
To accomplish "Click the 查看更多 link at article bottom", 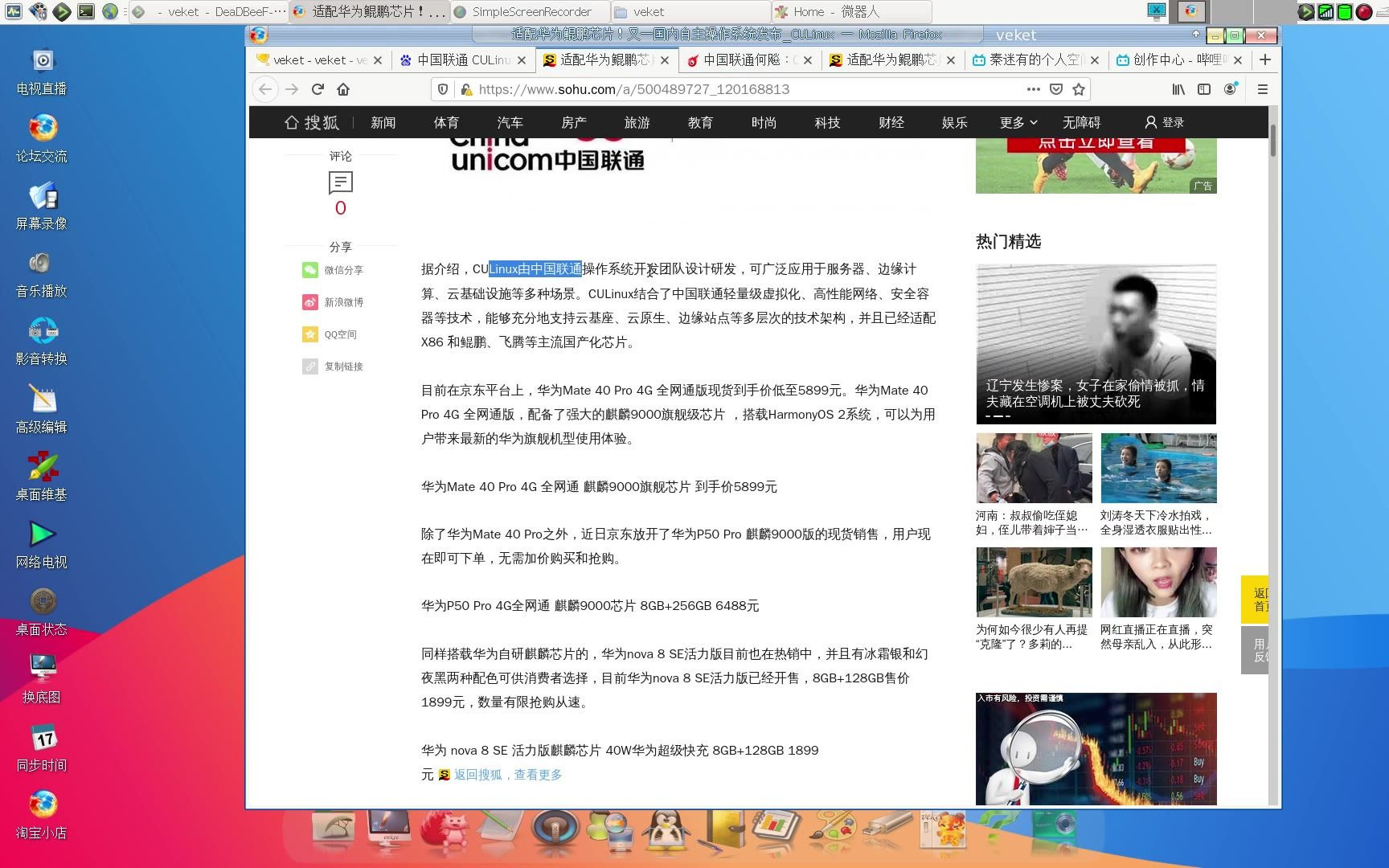I will [539, 774].
